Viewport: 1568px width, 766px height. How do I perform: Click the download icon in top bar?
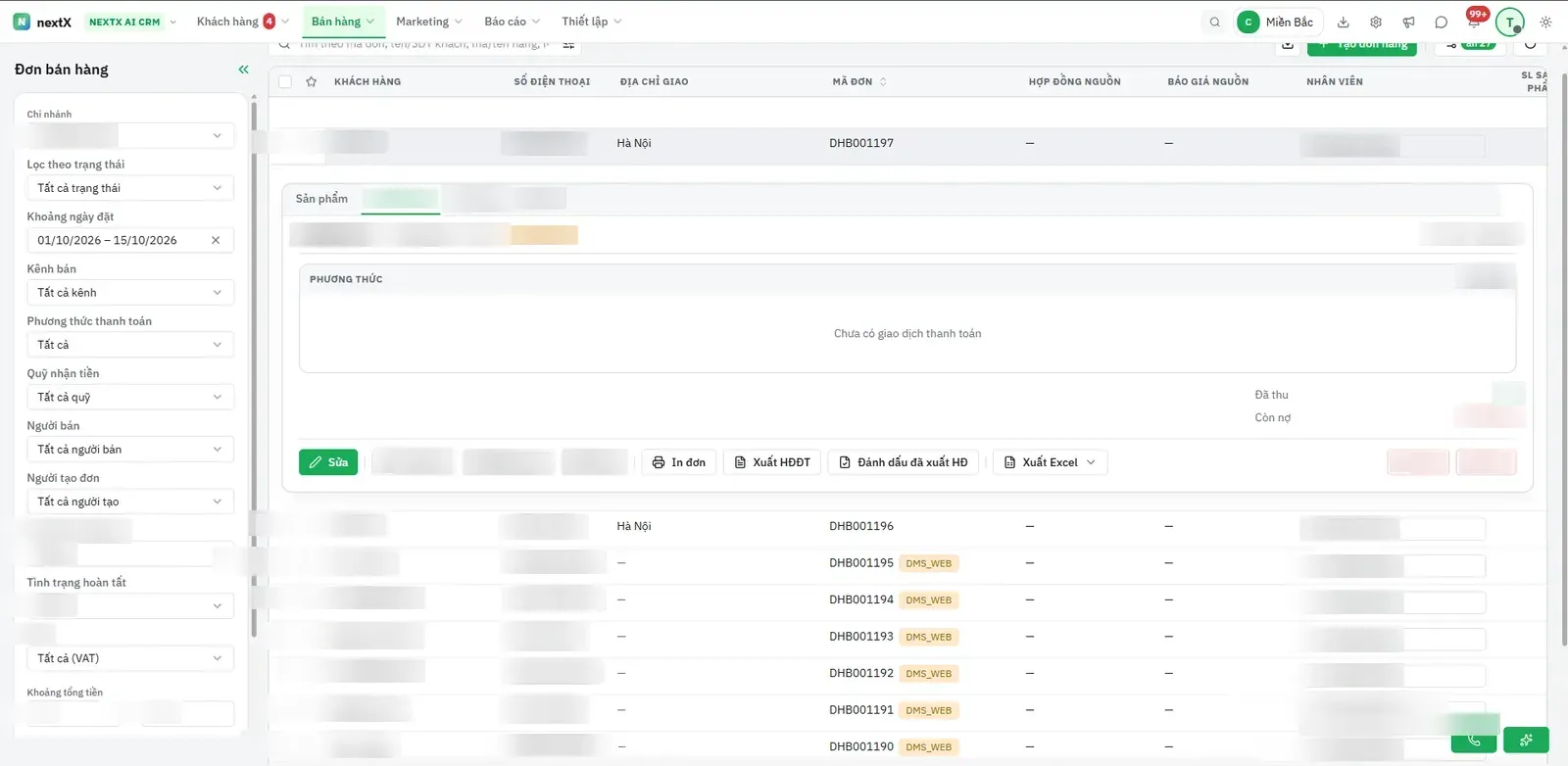[1344, 22]
